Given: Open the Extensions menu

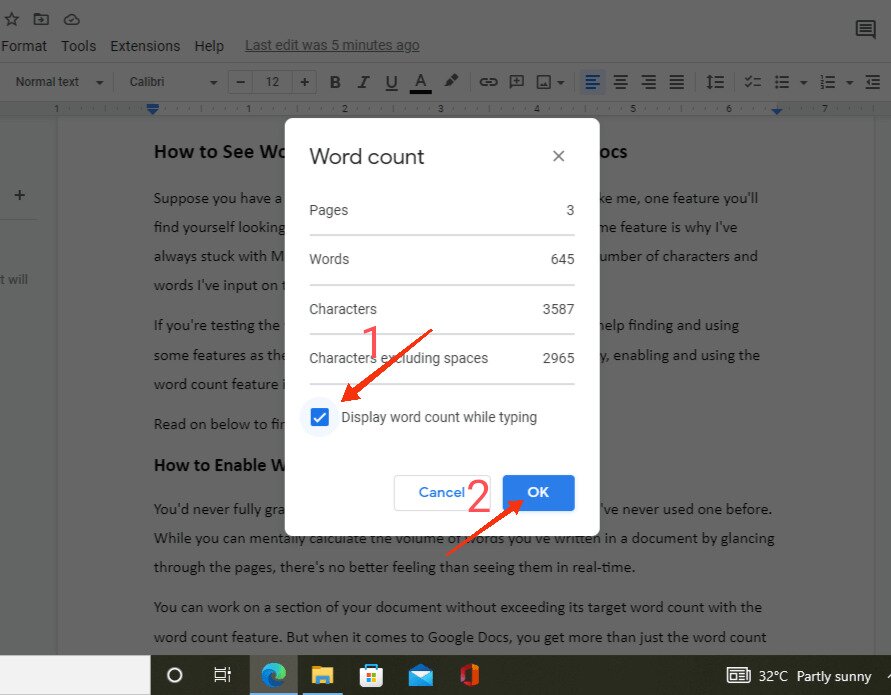Looking at the screenshot, I should pos(145,46).
